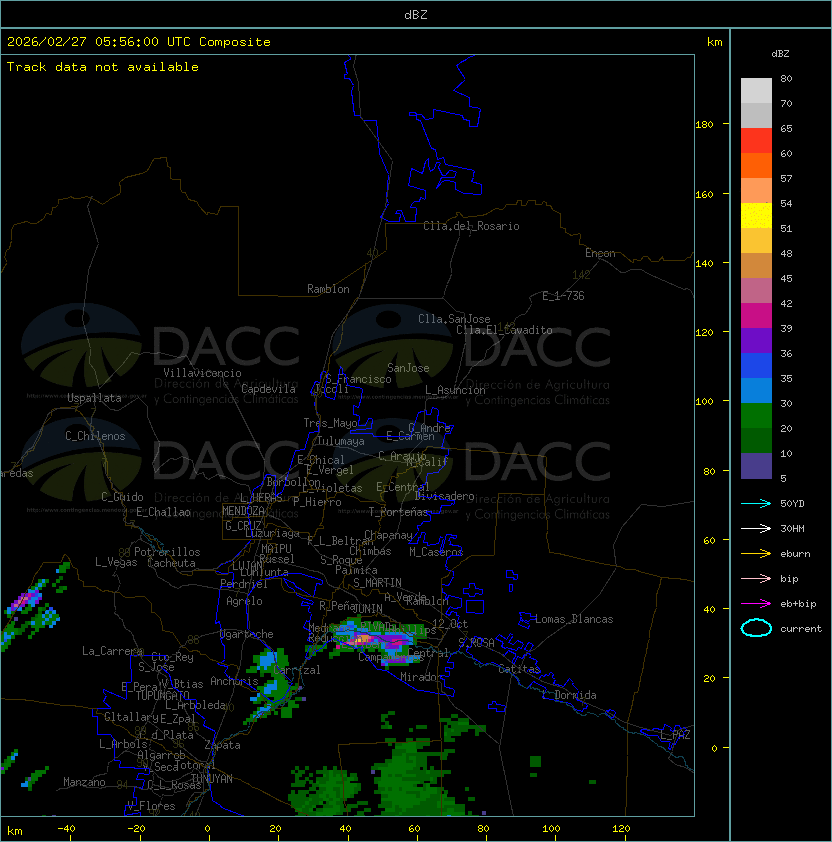
Task: Click the 'La_Carrera' map label
Action: (112, 651)
